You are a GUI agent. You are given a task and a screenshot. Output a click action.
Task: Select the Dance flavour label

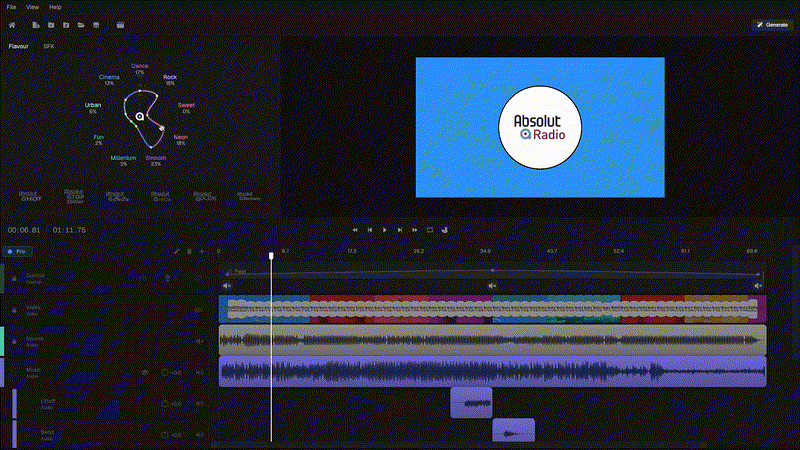tap(139, 66)
